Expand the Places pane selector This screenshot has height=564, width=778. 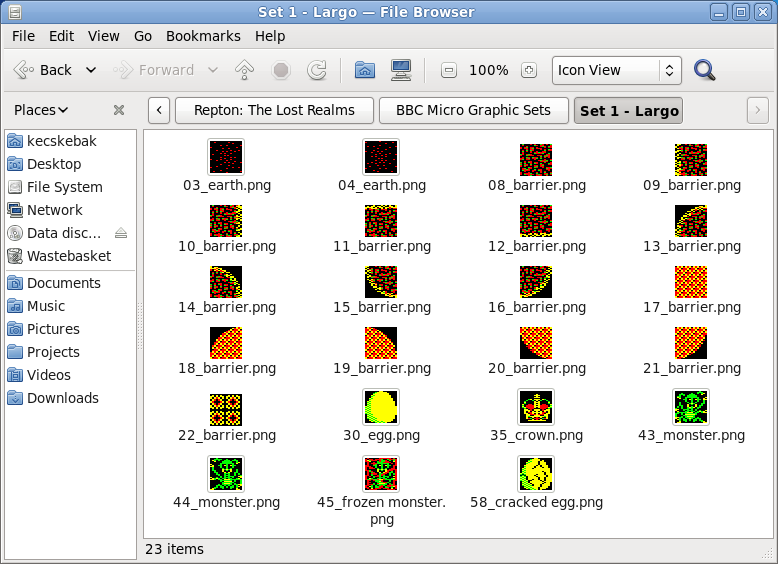click(x=41, y=110)
